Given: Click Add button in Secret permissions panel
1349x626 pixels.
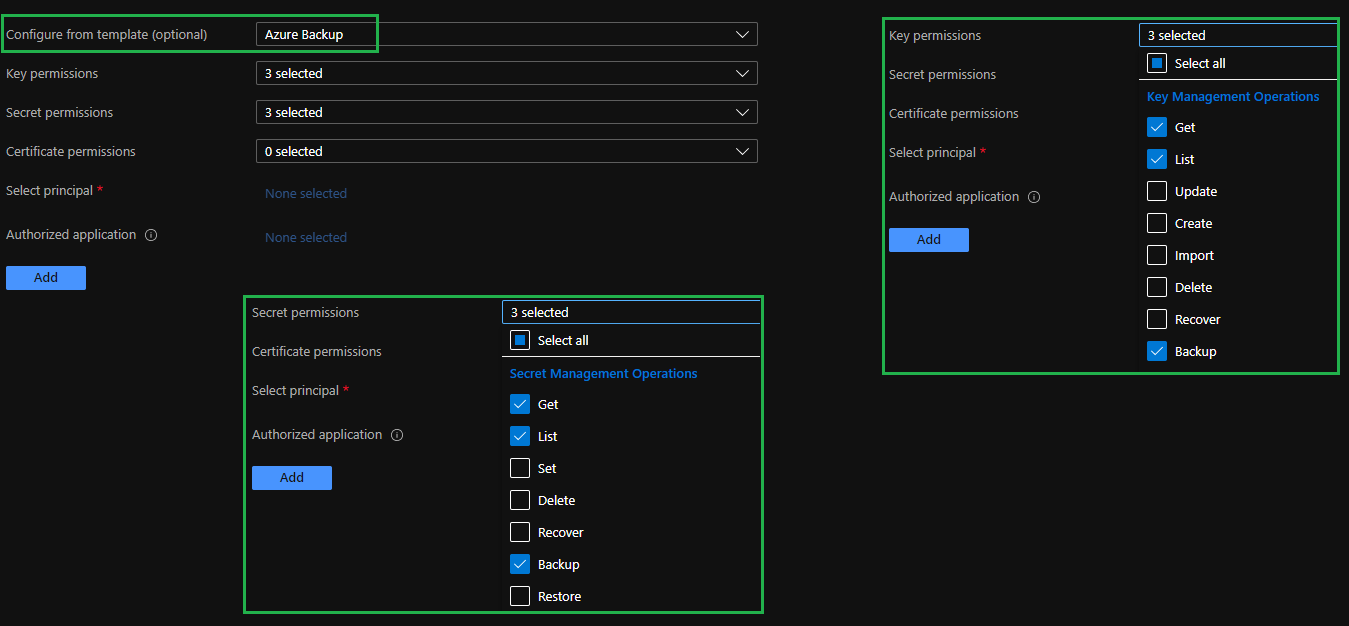Looking at the screenshot, I should point(292,477).
